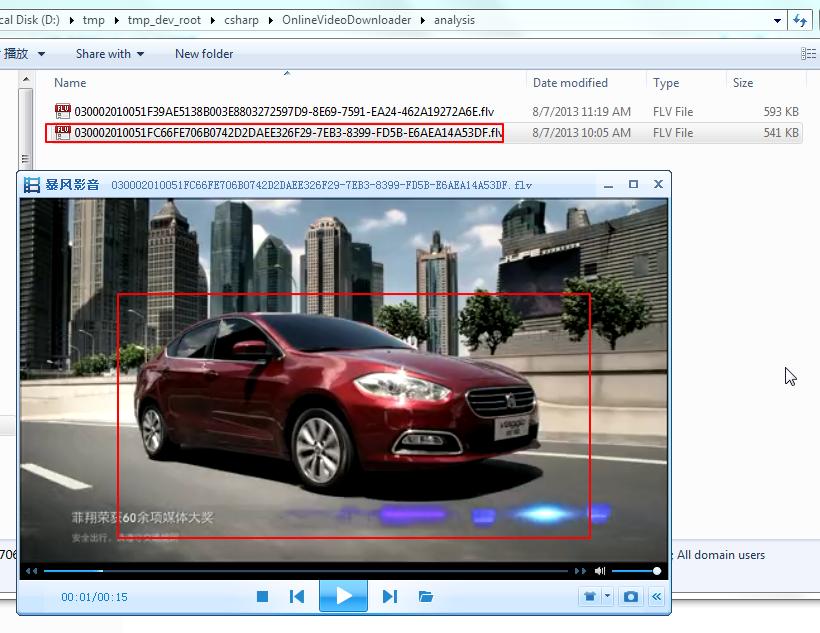
Task: Expand the arrow after tmp breadcrumb
Action: pyautogui.click(x=116, y=20)
